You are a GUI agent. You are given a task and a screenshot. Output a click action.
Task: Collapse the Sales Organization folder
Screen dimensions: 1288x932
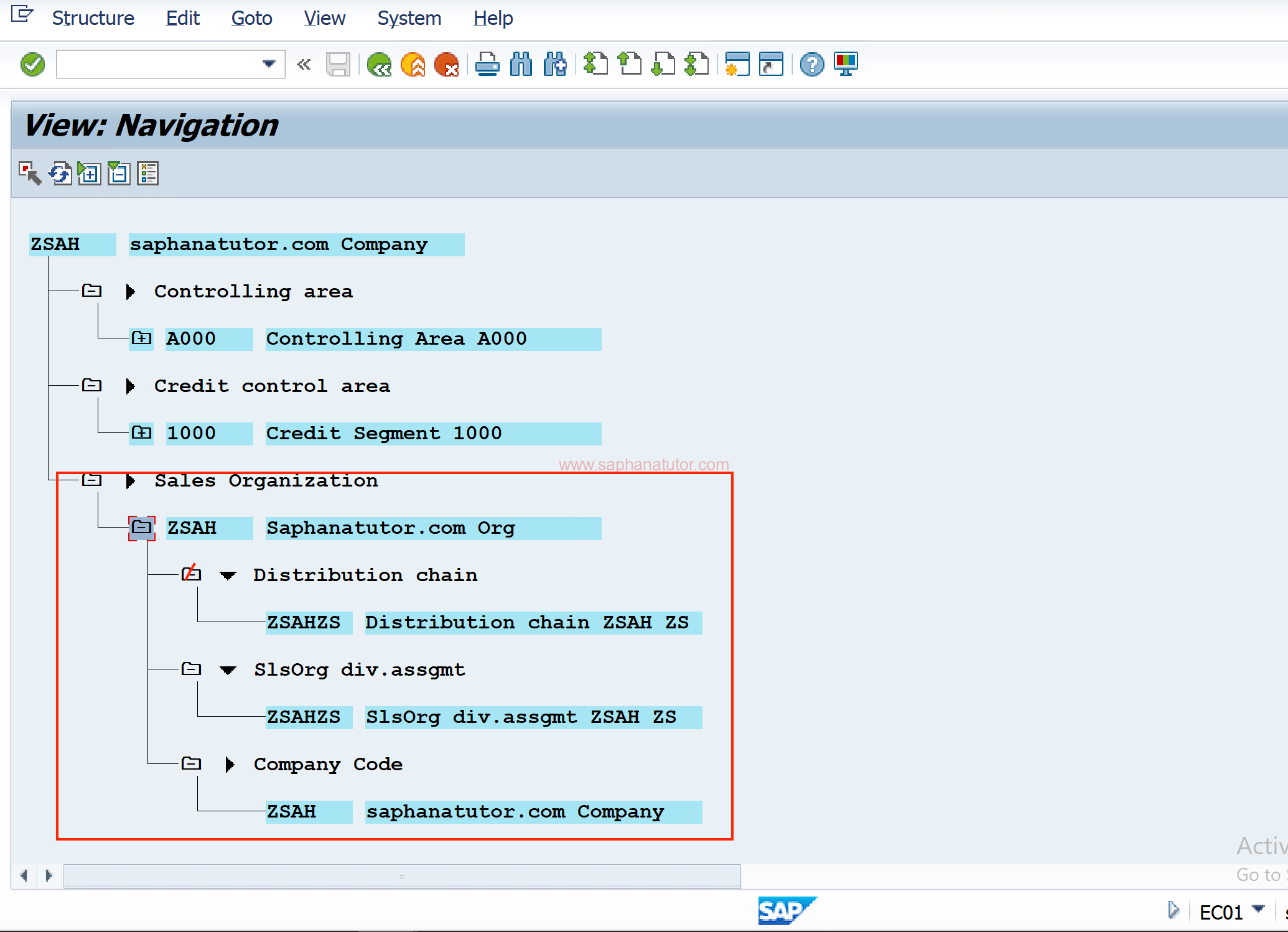click(x=91, y=480)
